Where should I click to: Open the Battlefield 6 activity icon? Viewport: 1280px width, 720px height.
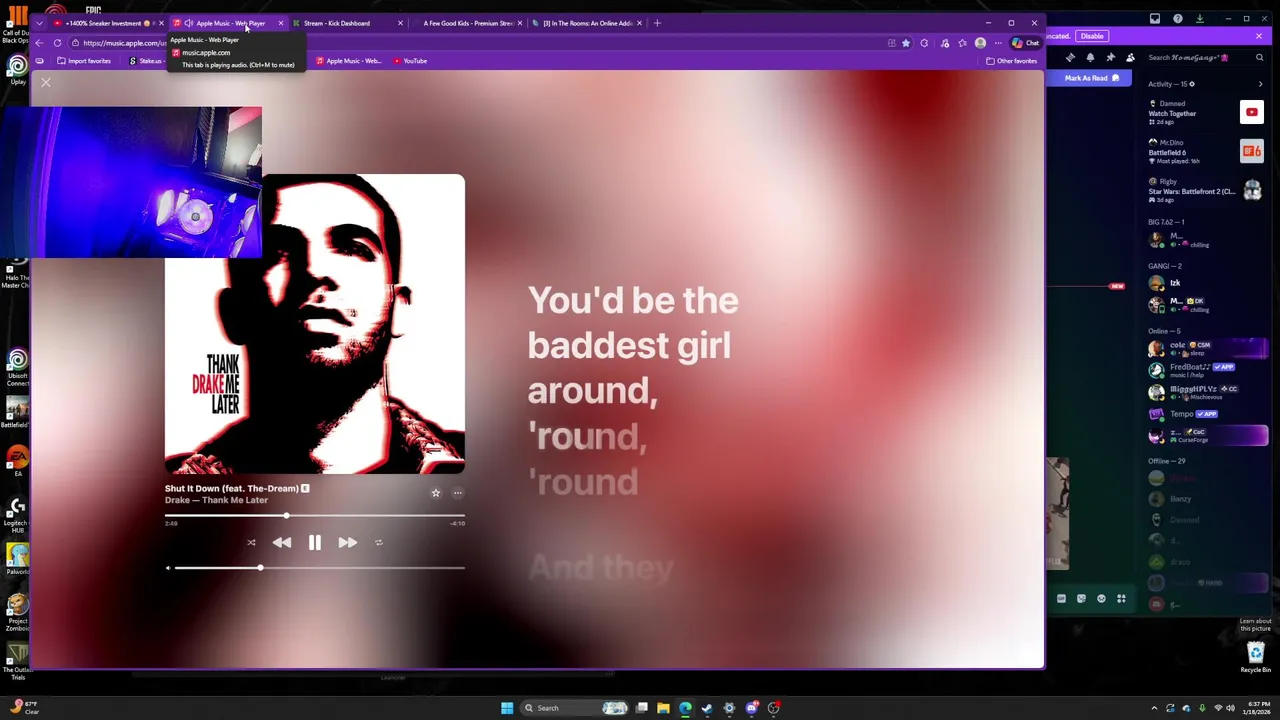pyautogui.click(x=1252, y=151)
